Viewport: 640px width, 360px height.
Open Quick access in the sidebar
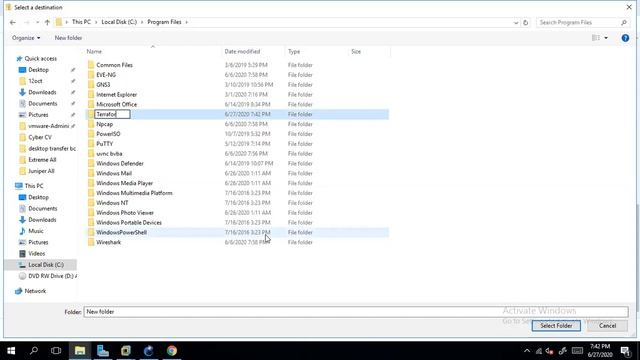(x=40, y=59)
